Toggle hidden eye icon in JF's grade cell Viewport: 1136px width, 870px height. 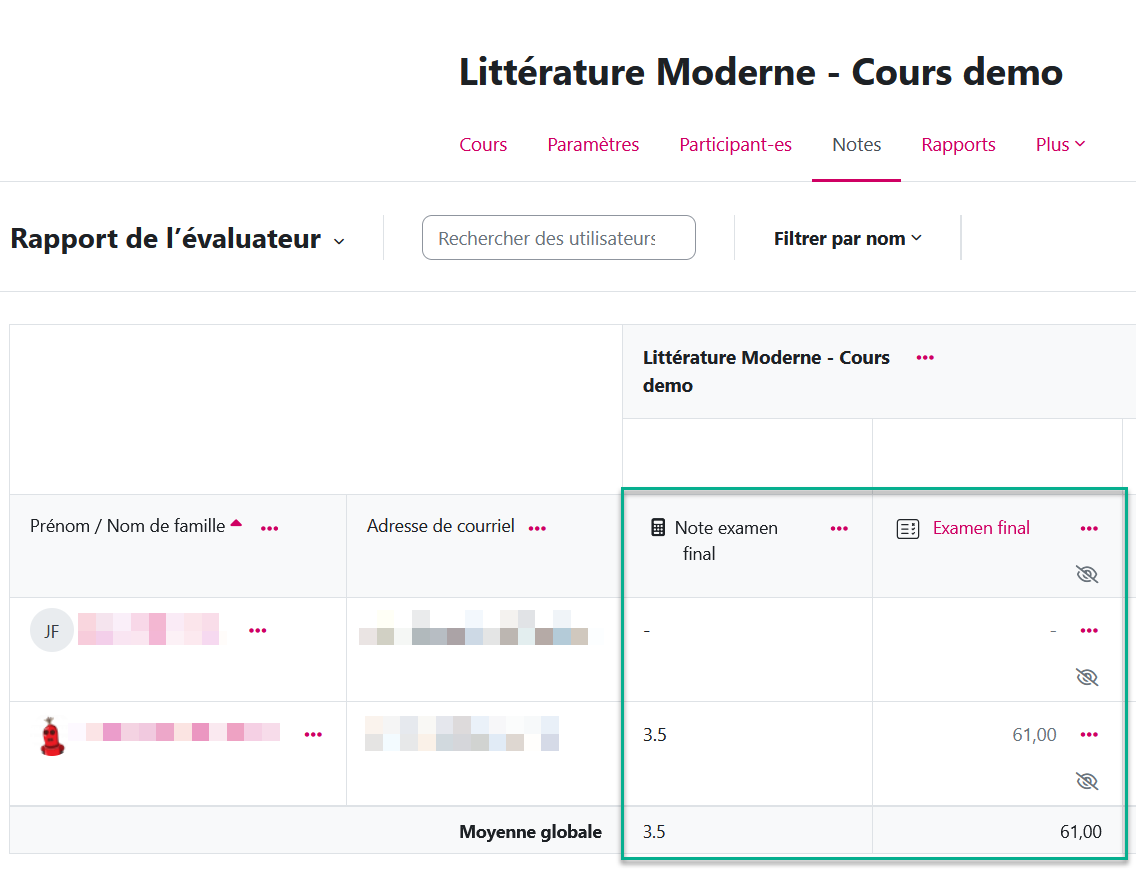pos(1087,677)
